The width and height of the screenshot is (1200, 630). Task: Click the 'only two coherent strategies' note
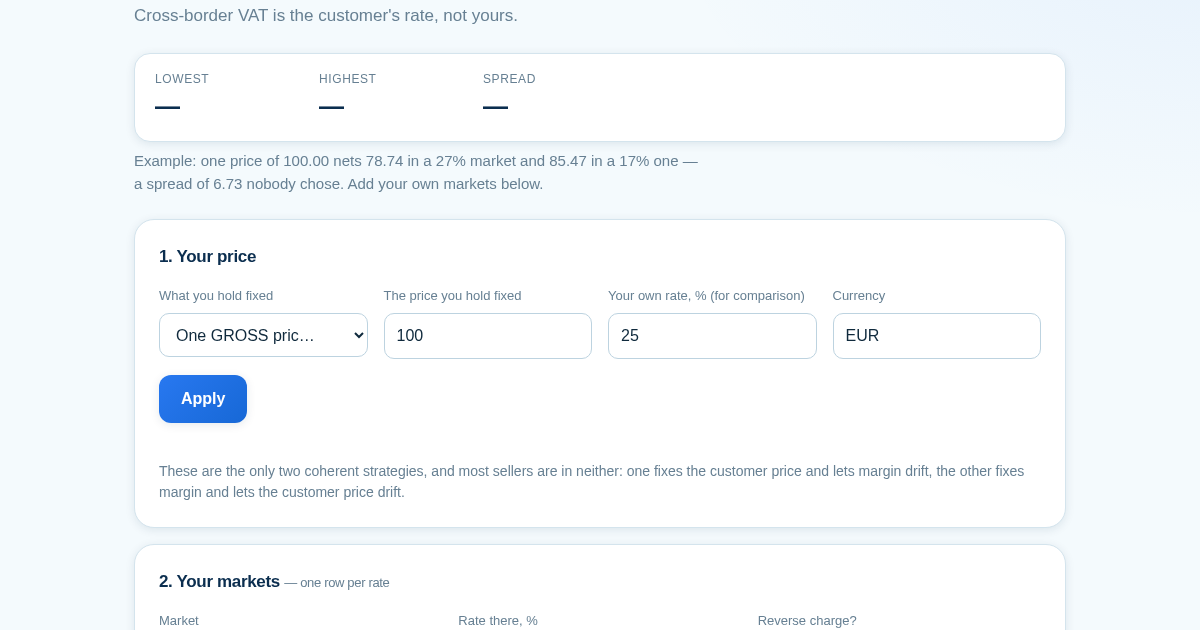[x=592, y=481]
